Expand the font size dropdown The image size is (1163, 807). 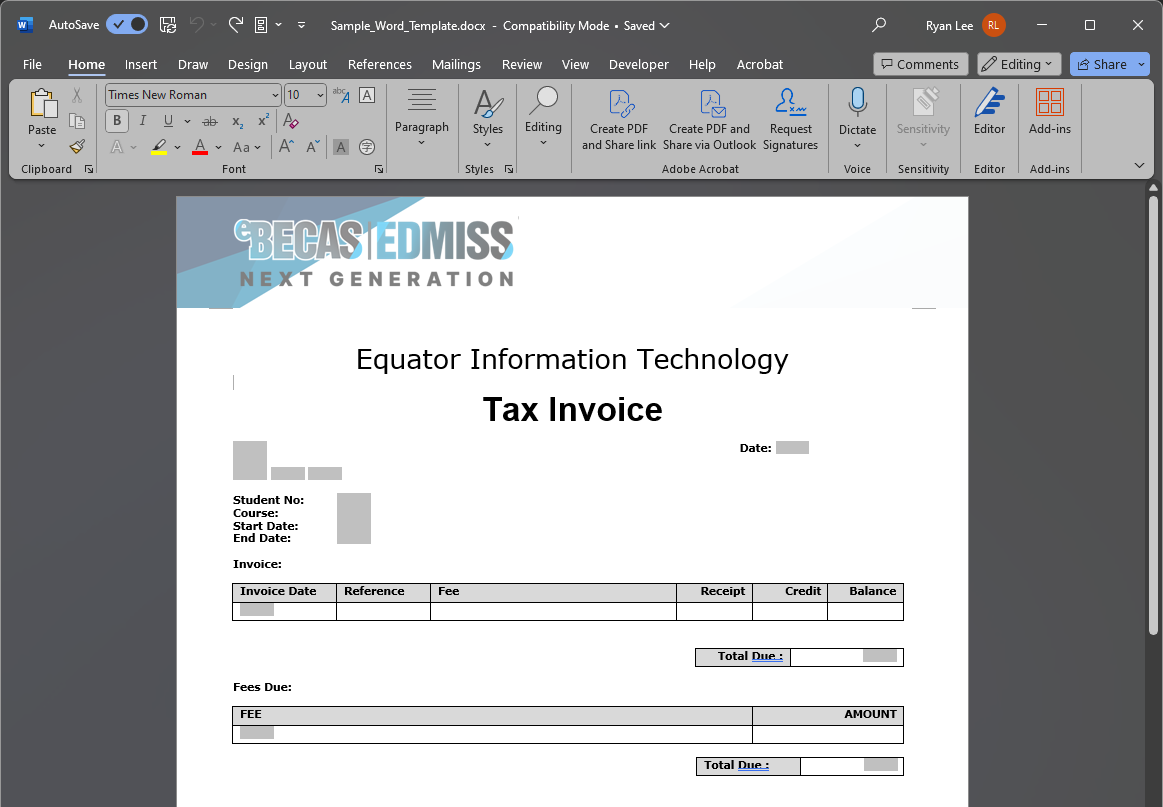(x=320, y=95)
